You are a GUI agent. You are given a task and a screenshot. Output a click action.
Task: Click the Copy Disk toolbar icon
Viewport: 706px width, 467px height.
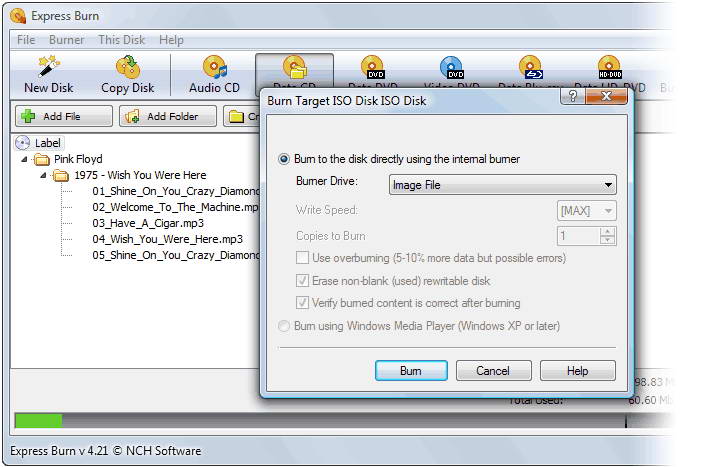[127, 67]
